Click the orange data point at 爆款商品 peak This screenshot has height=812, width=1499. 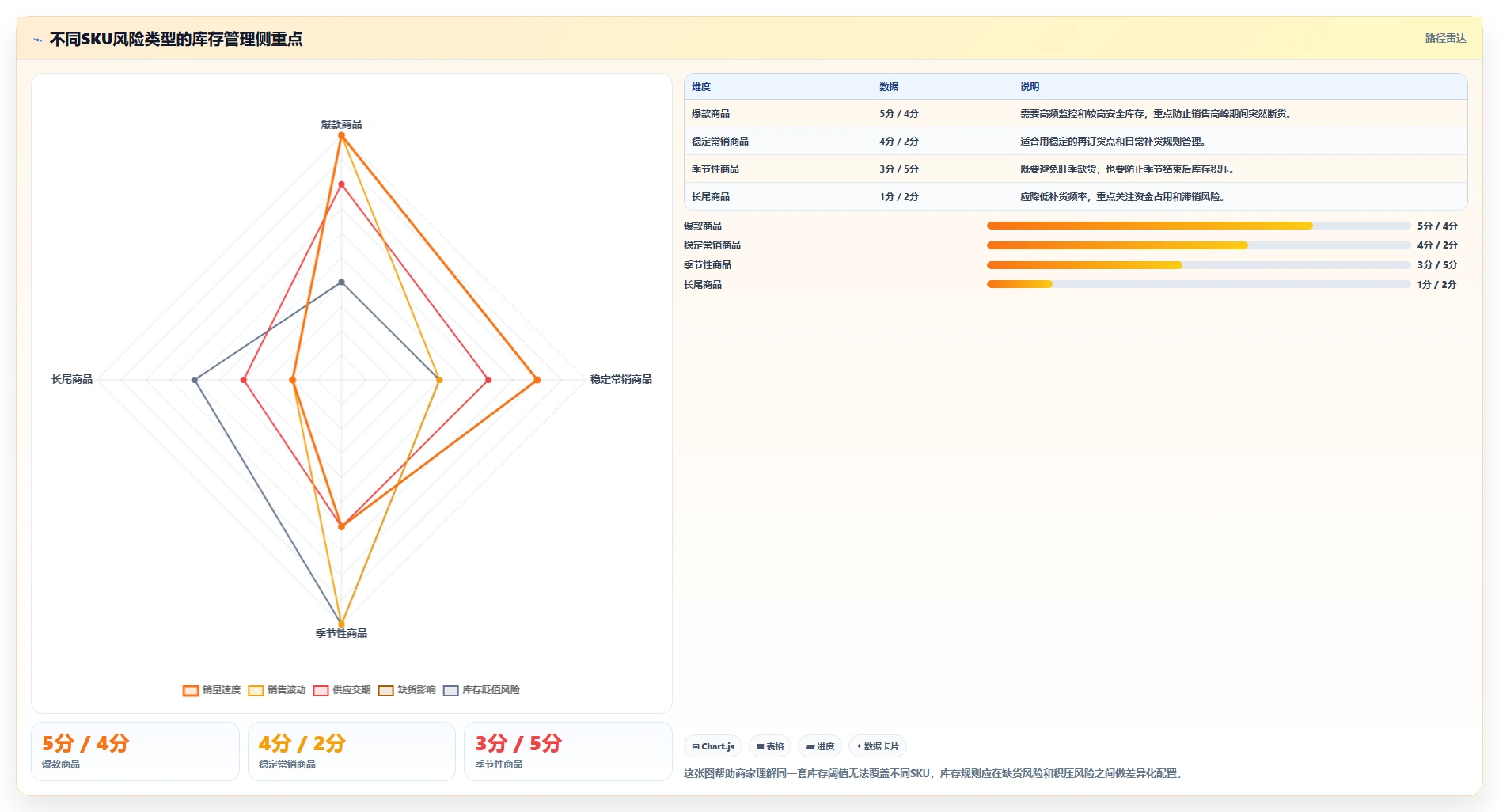coord(342,136)
